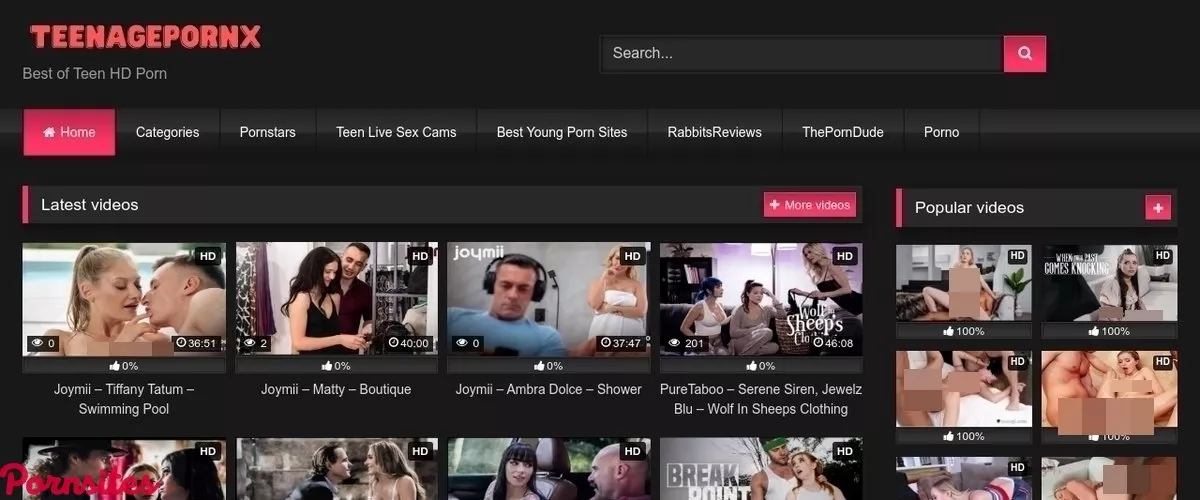The width and height of the screenshot is (1200, 500).
Task: Focus the Search text field
Action: coord(800,54)
